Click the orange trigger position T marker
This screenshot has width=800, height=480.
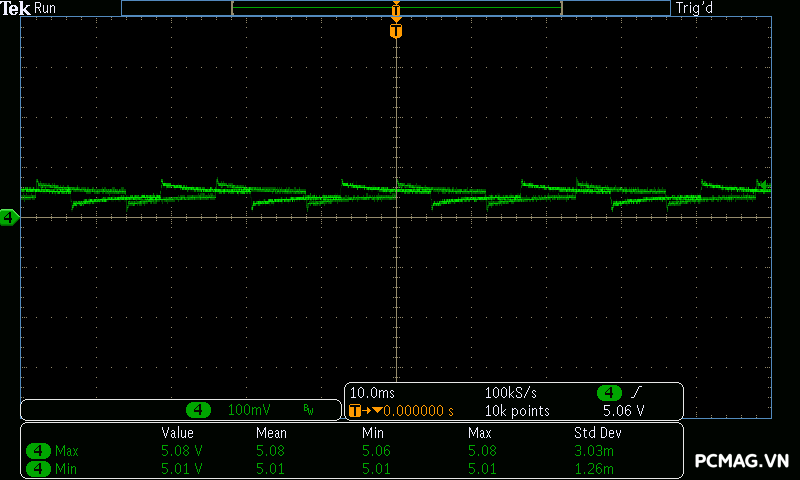[x=396, y=31]
